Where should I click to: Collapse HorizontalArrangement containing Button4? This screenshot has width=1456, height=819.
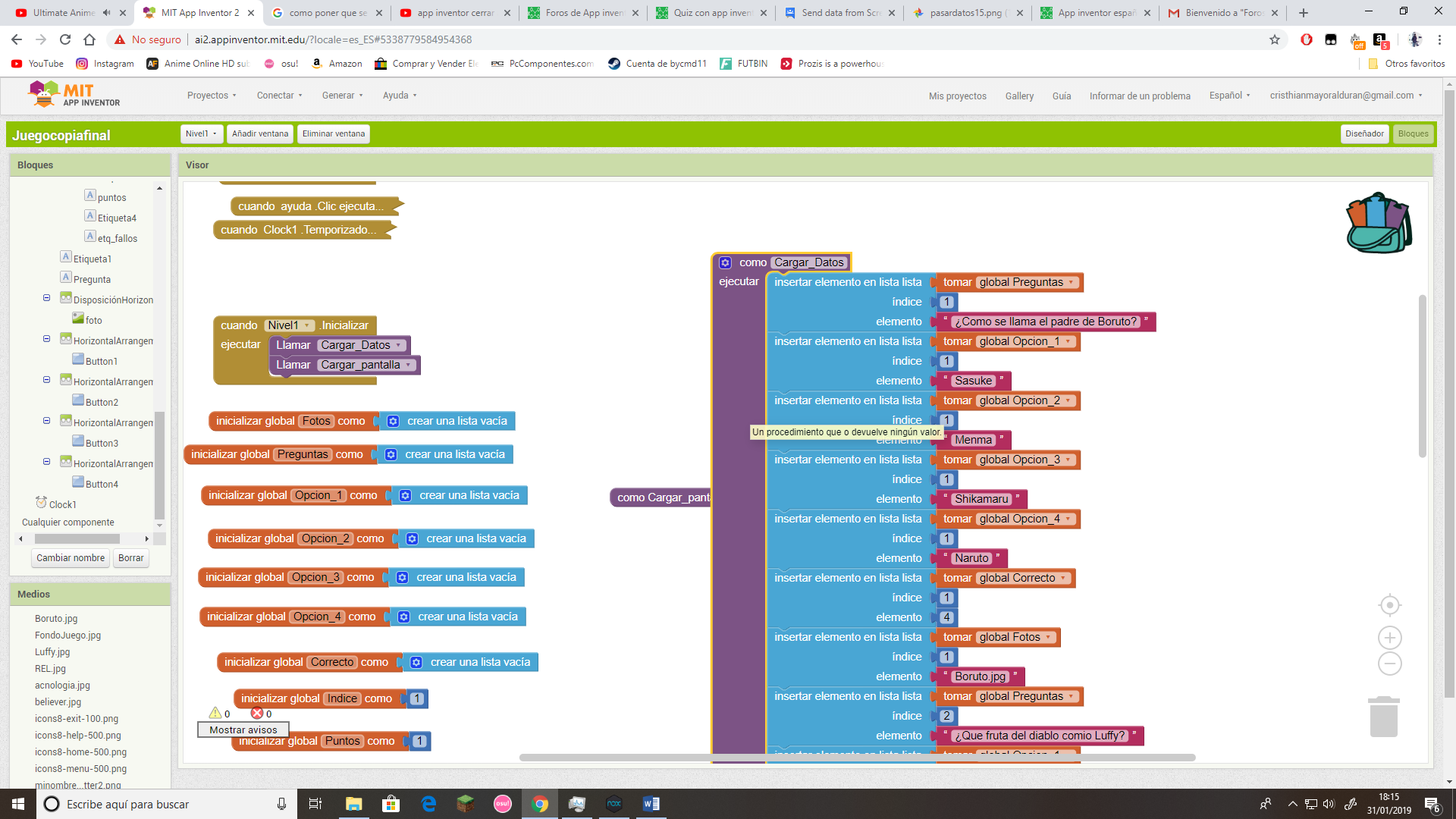[46, 463]
